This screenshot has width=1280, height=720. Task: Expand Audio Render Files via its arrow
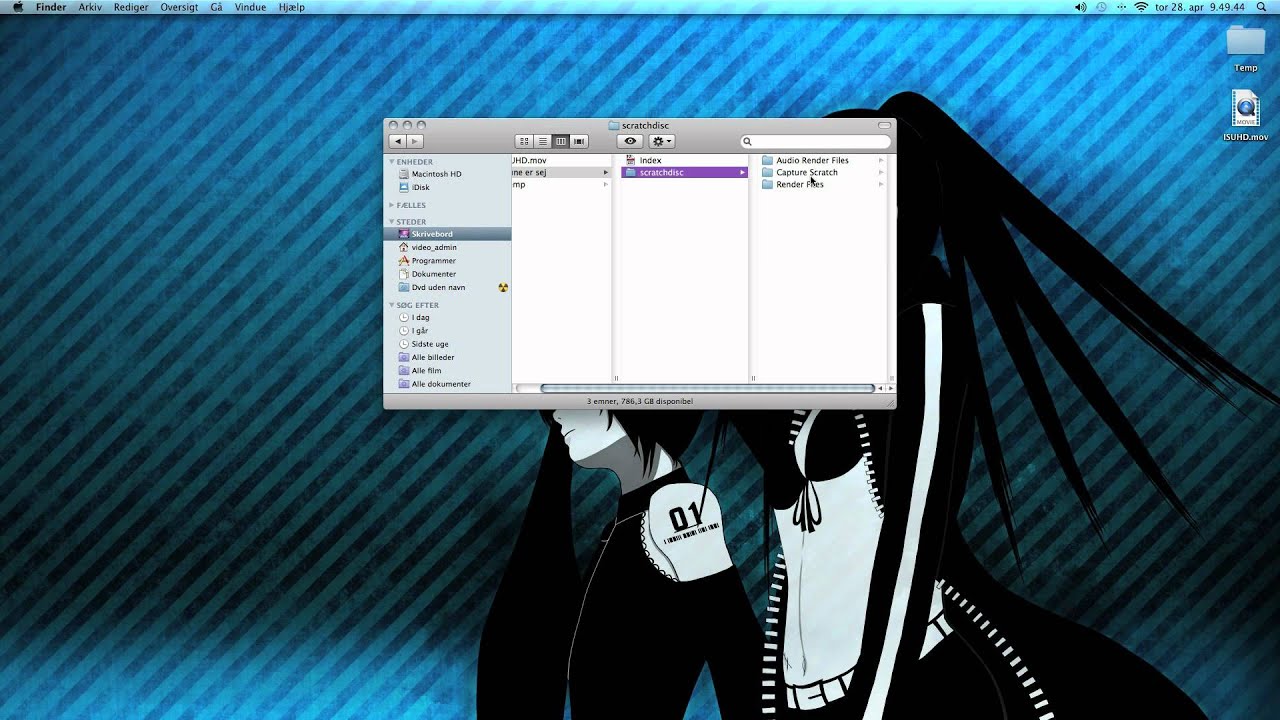pos(881,160)
